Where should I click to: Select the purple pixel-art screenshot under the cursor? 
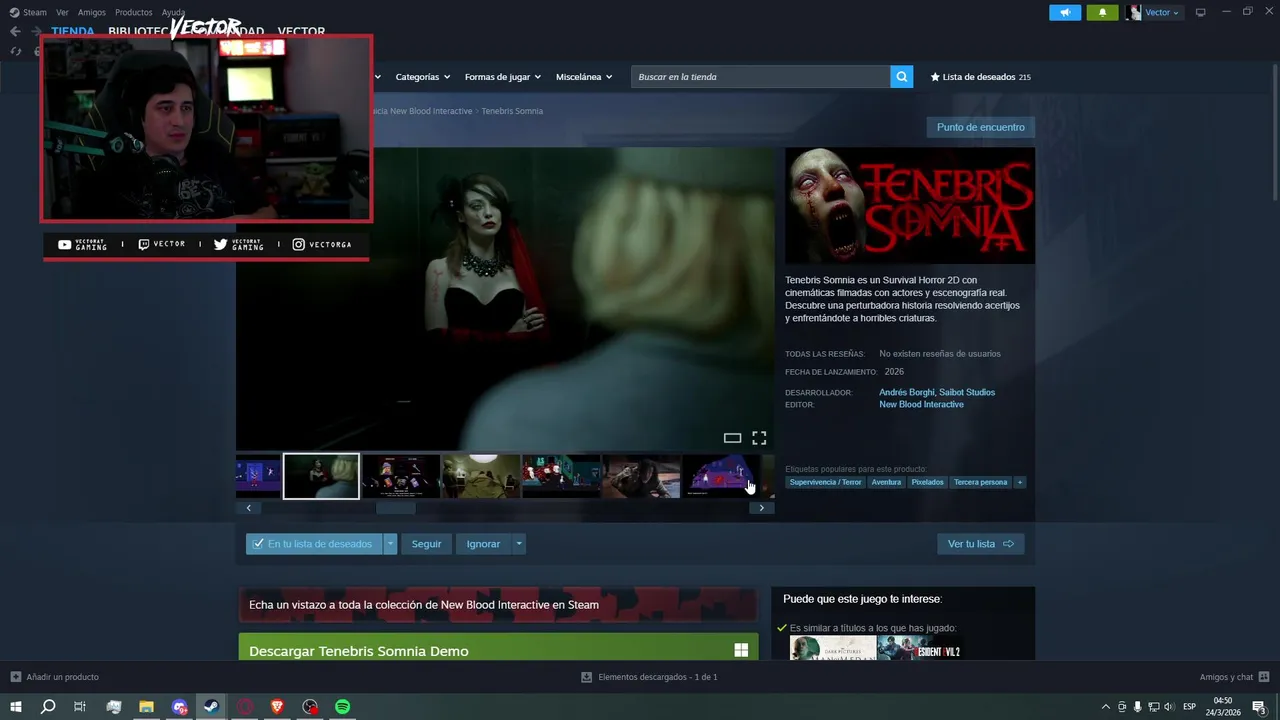(x=721, y=476)
